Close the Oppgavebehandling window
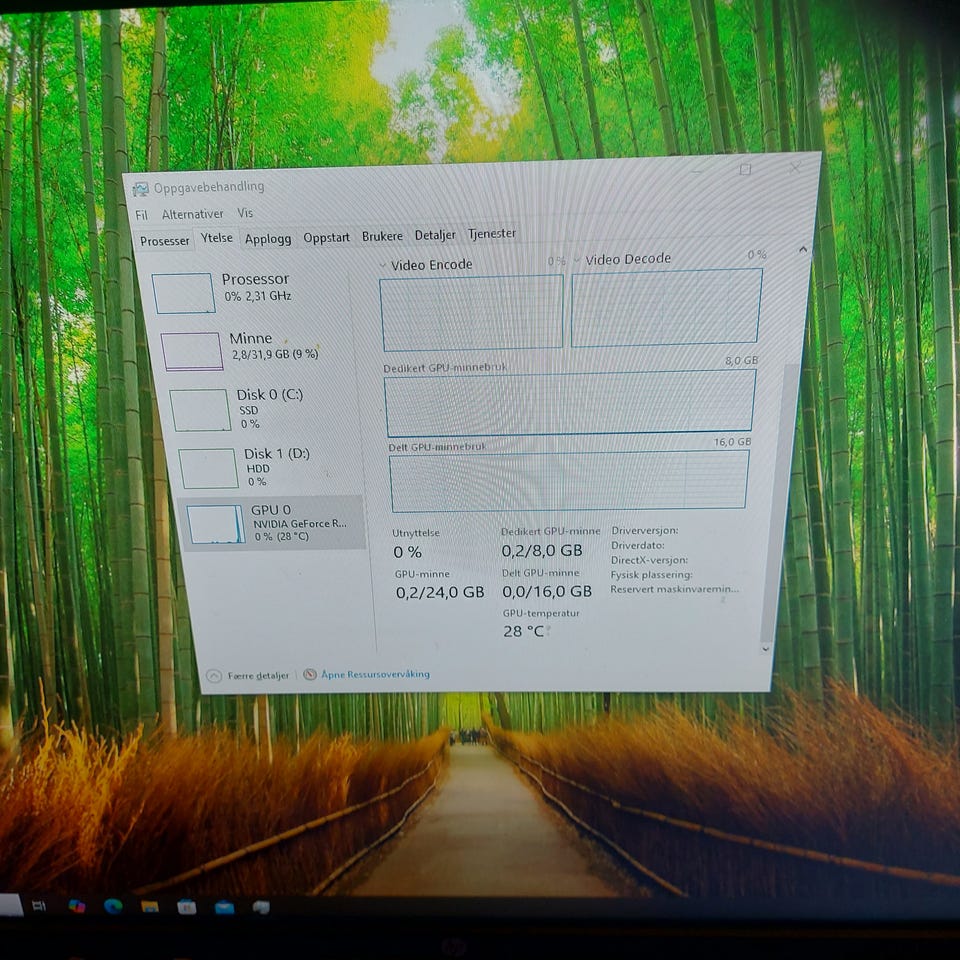 click(x=794, y=167)
